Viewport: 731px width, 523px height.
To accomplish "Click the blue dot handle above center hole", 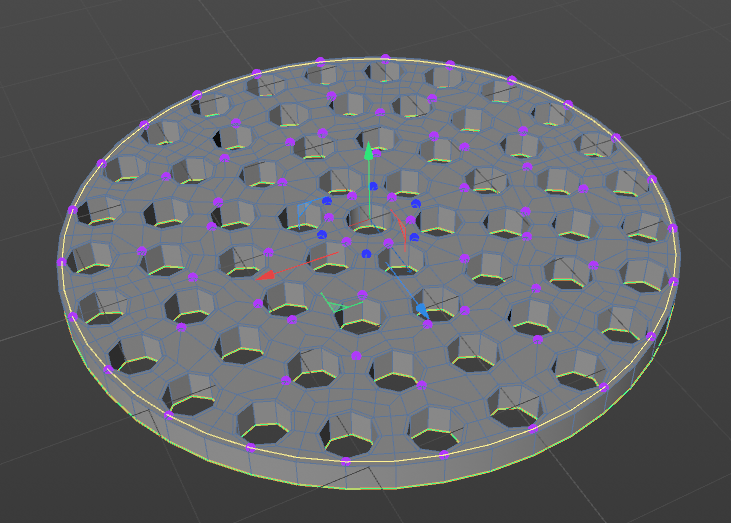I will point(373,186).
